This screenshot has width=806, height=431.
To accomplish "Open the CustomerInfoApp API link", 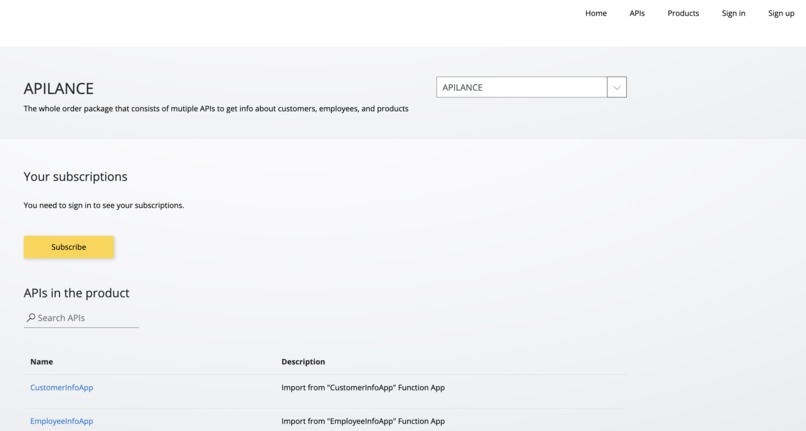I will 62,387.
